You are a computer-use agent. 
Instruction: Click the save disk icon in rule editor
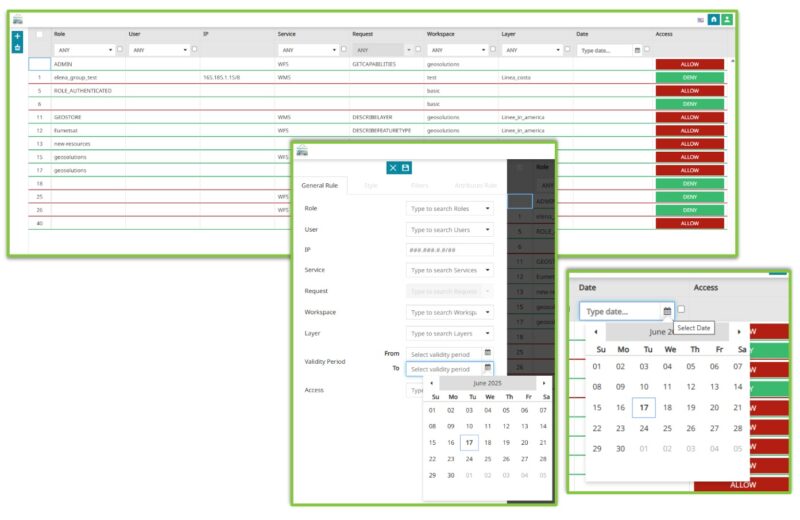(406, 168)
